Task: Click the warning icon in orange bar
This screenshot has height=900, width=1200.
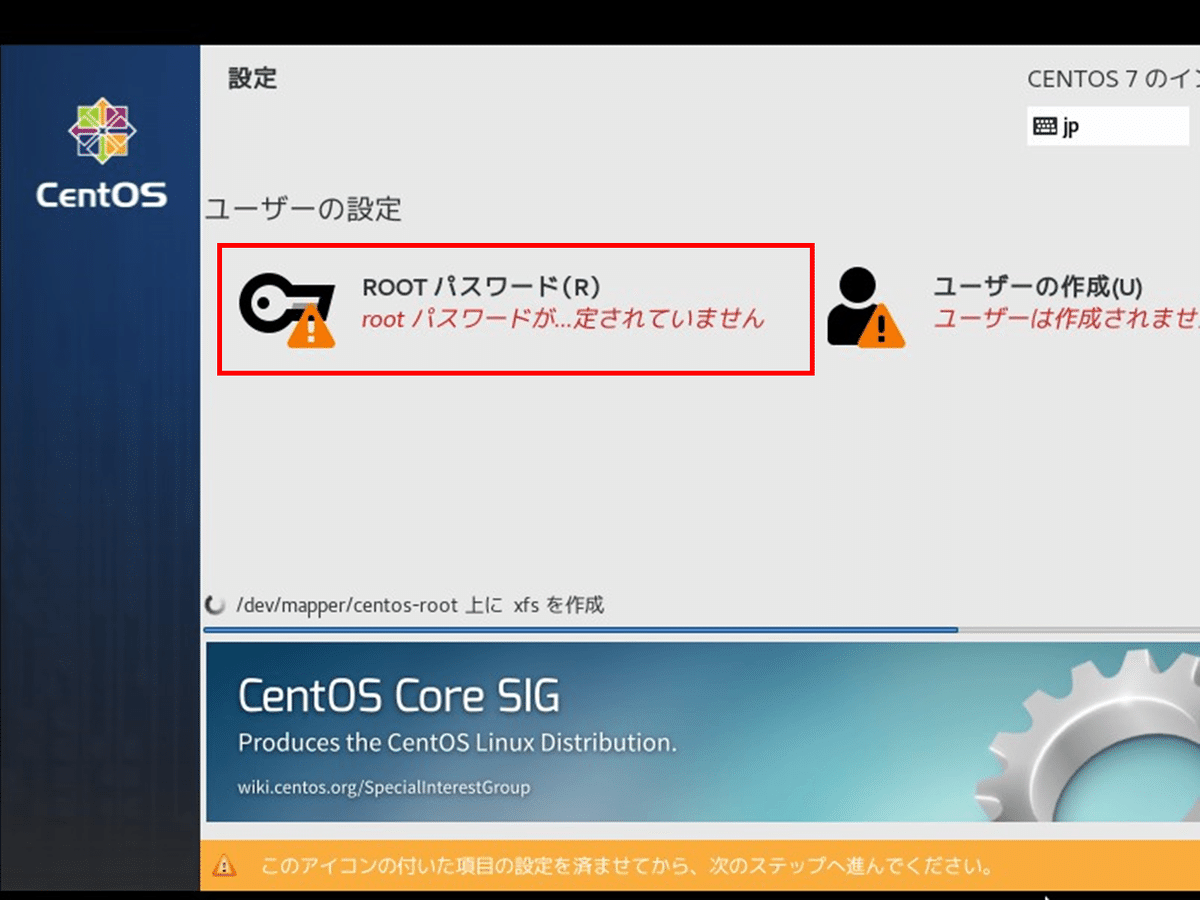Action: tap(225, 865)
